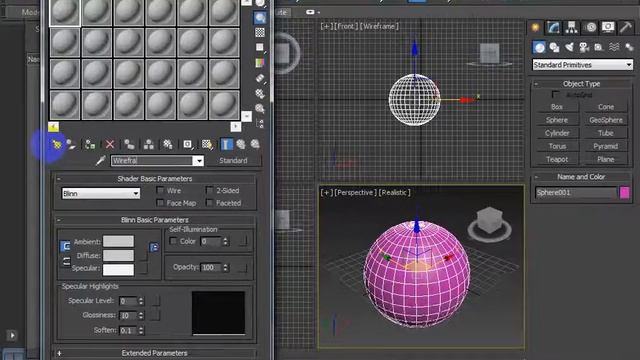Click the Sample UV Tiling icon
Viewport: 640px width, 360px height.
260,48
